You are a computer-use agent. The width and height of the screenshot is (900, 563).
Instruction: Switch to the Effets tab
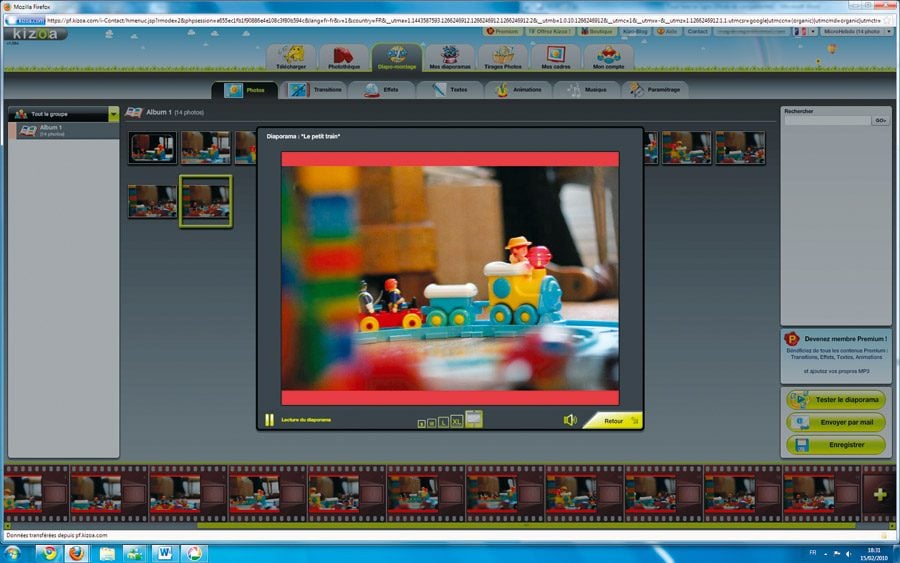click(381, 90)
